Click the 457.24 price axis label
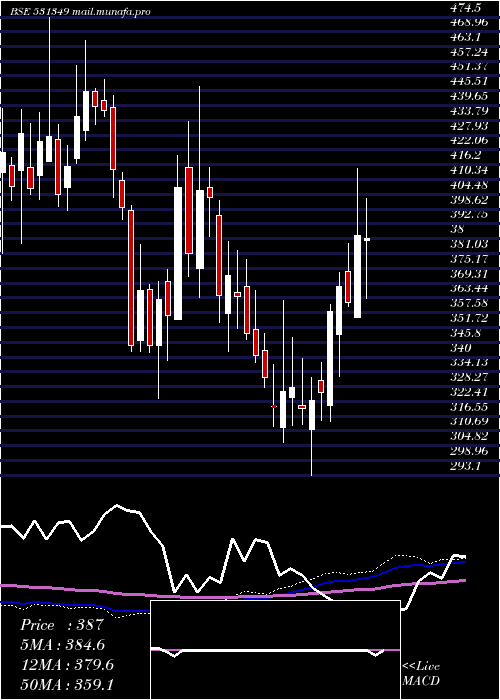500x700 pixels. coord(469,52)
